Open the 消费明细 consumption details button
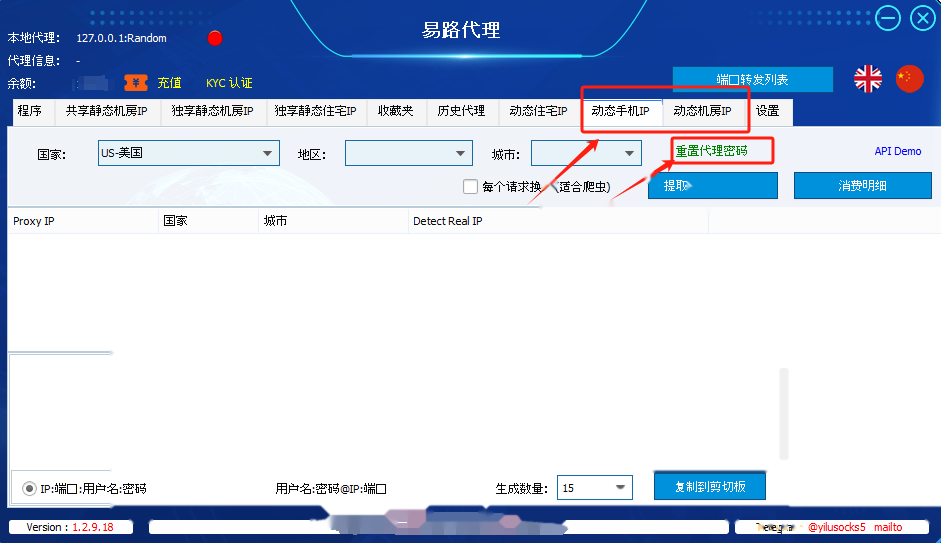Screen dimensions: 941x543 [862, 186]
